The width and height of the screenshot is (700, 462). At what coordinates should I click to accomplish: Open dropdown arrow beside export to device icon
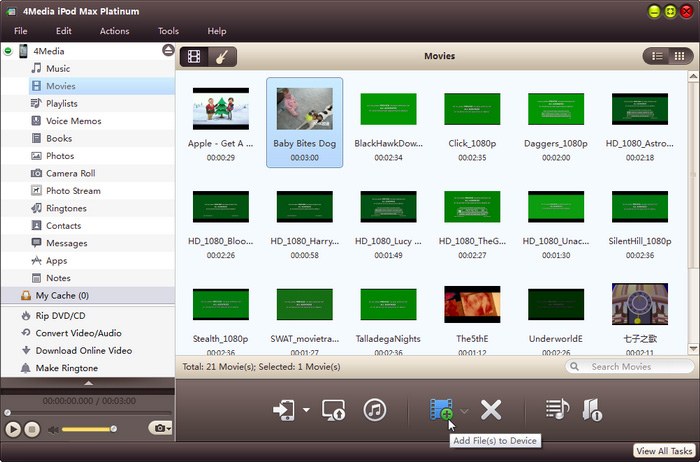pos(306,410)
